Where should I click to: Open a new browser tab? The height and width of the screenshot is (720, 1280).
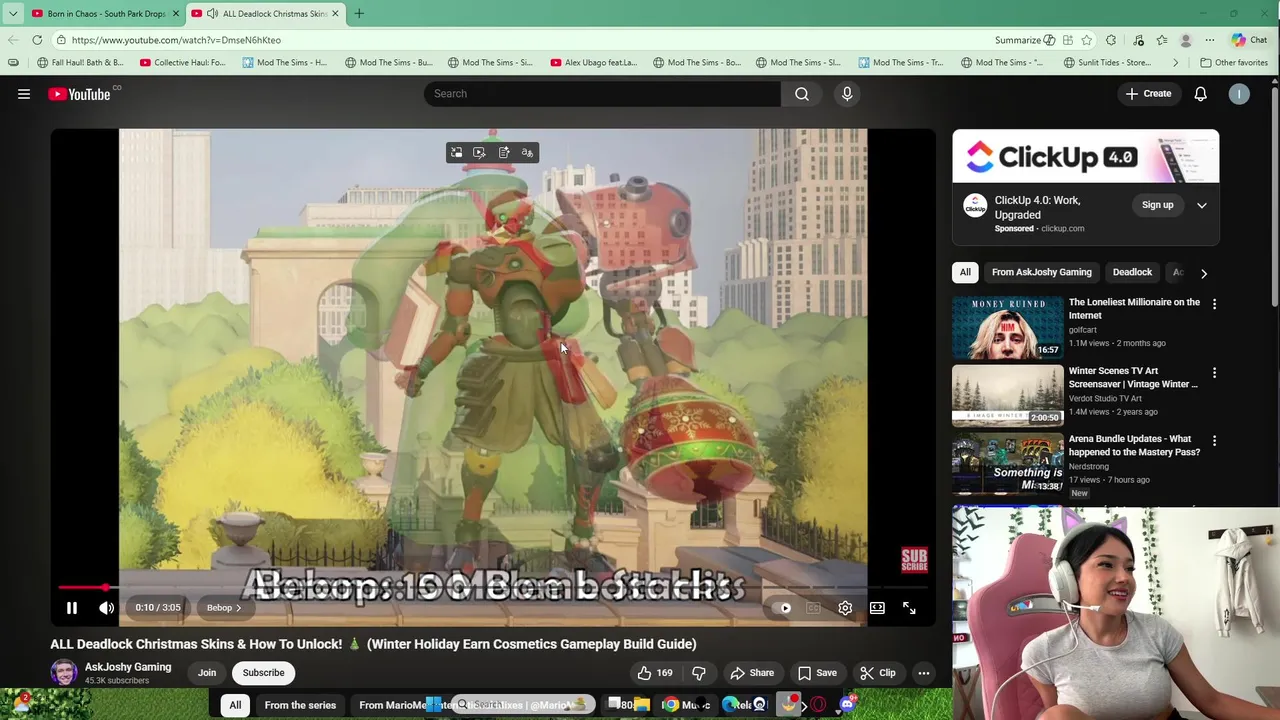359,13
